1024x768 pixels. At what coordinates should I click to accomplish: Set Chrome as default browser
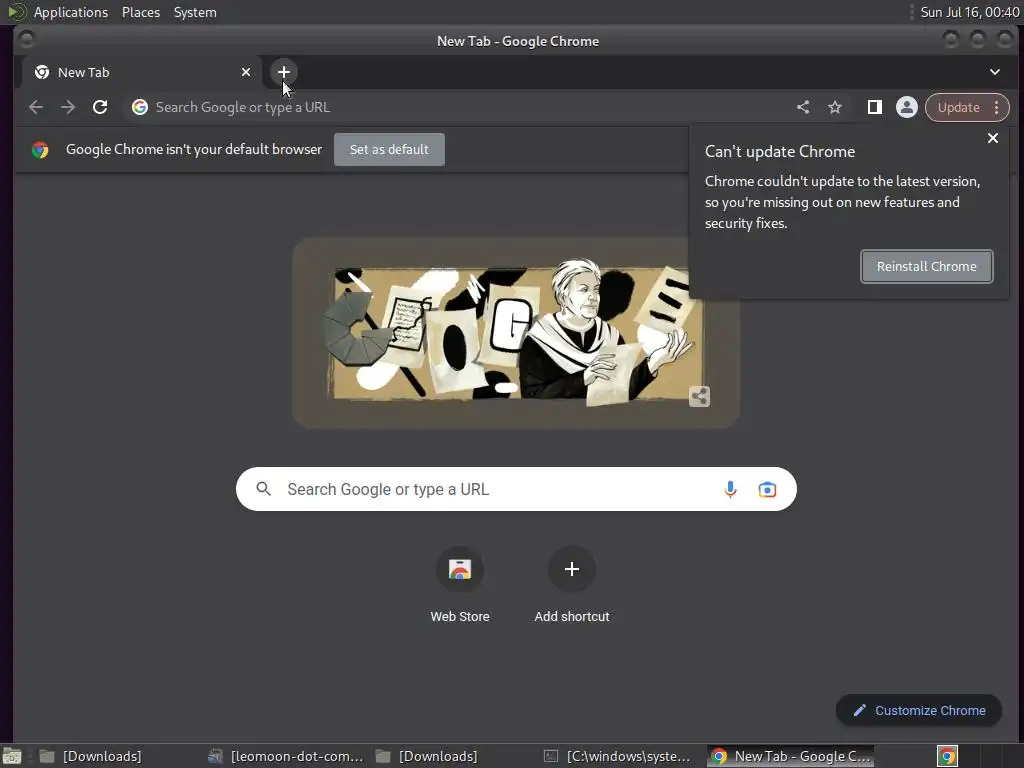[389, 150]
